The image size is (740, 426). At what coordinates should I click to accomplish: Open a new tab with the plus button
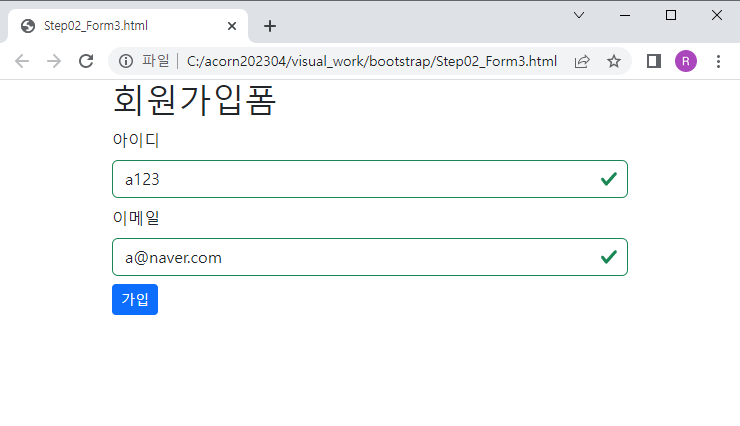270,26
